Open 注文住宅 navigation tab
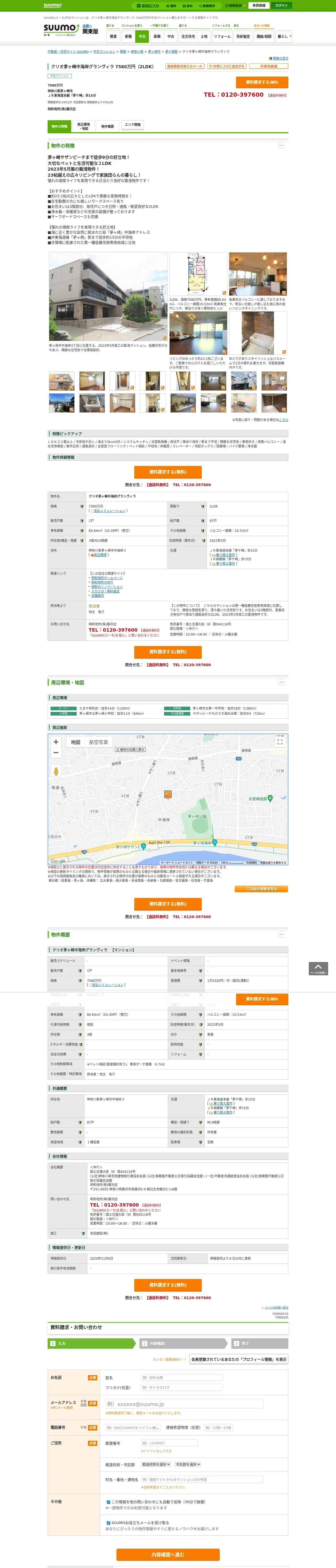This screenshot has width=336, height=1568. 188,37
